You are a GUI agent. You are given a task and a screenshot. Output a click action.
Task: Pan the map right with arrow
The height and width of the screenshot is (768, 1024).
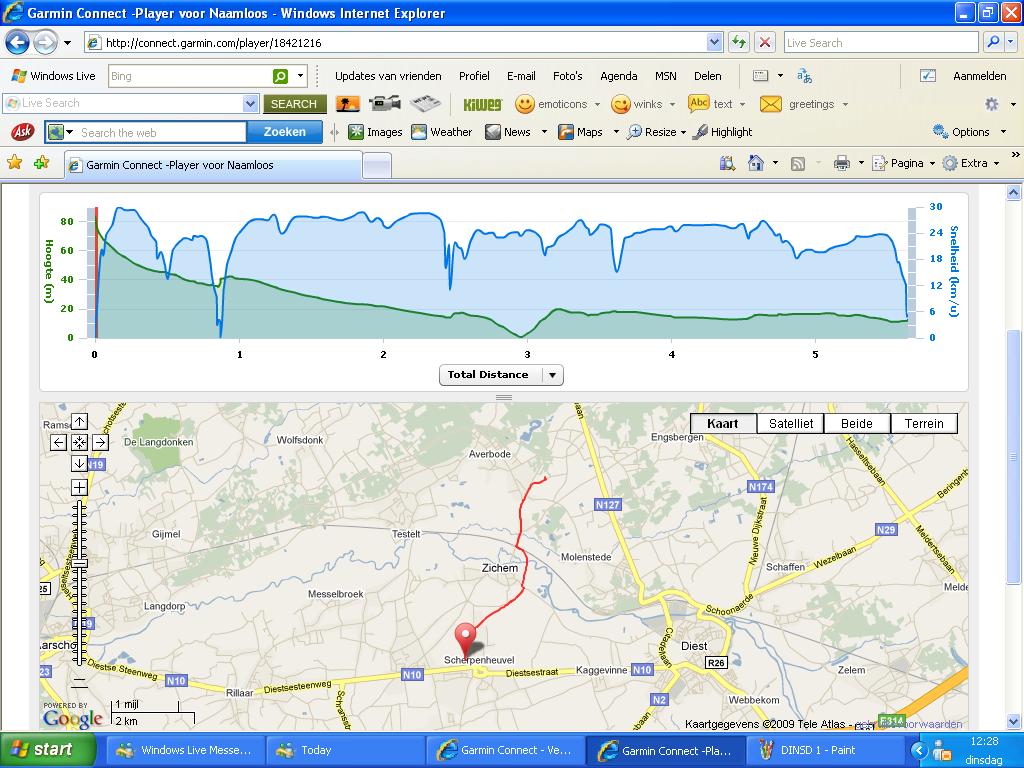pos(100,443)
